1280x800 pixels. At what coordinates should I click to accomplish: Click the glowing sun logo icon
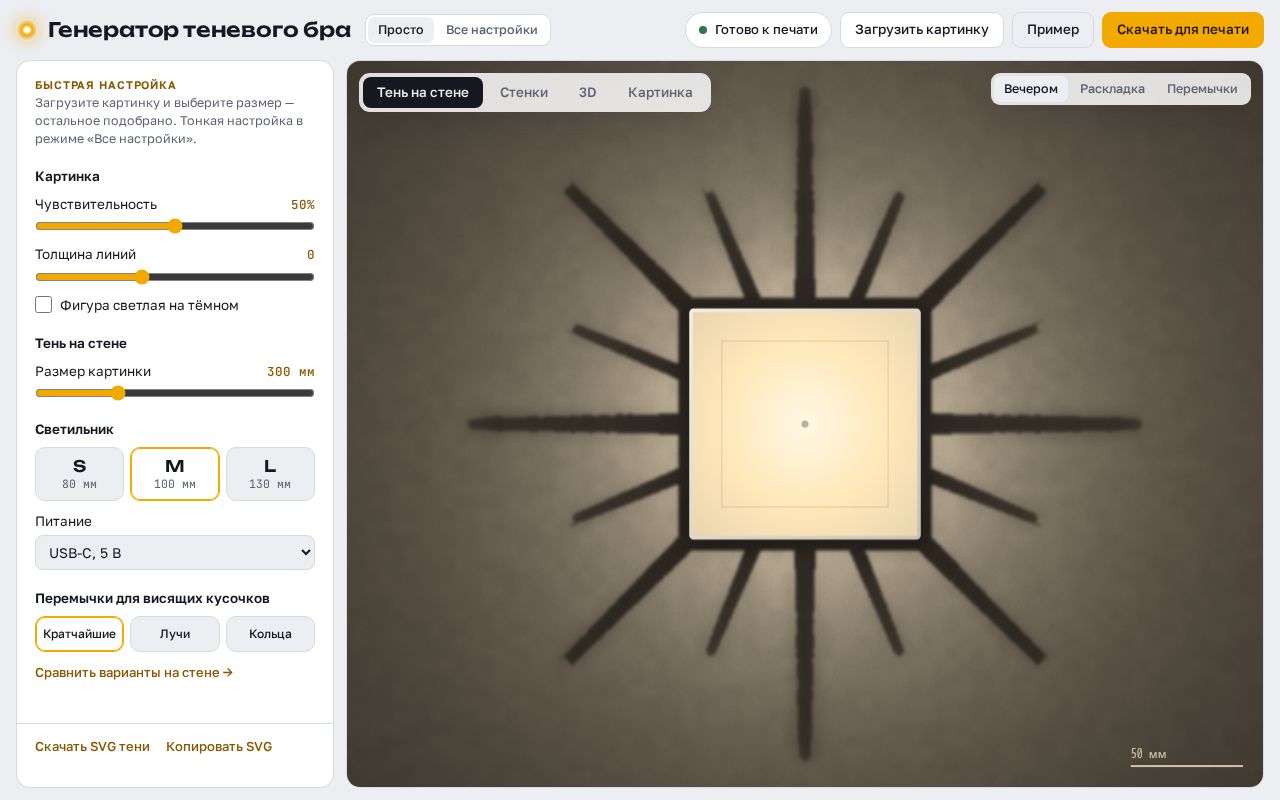tap(27, 30)
